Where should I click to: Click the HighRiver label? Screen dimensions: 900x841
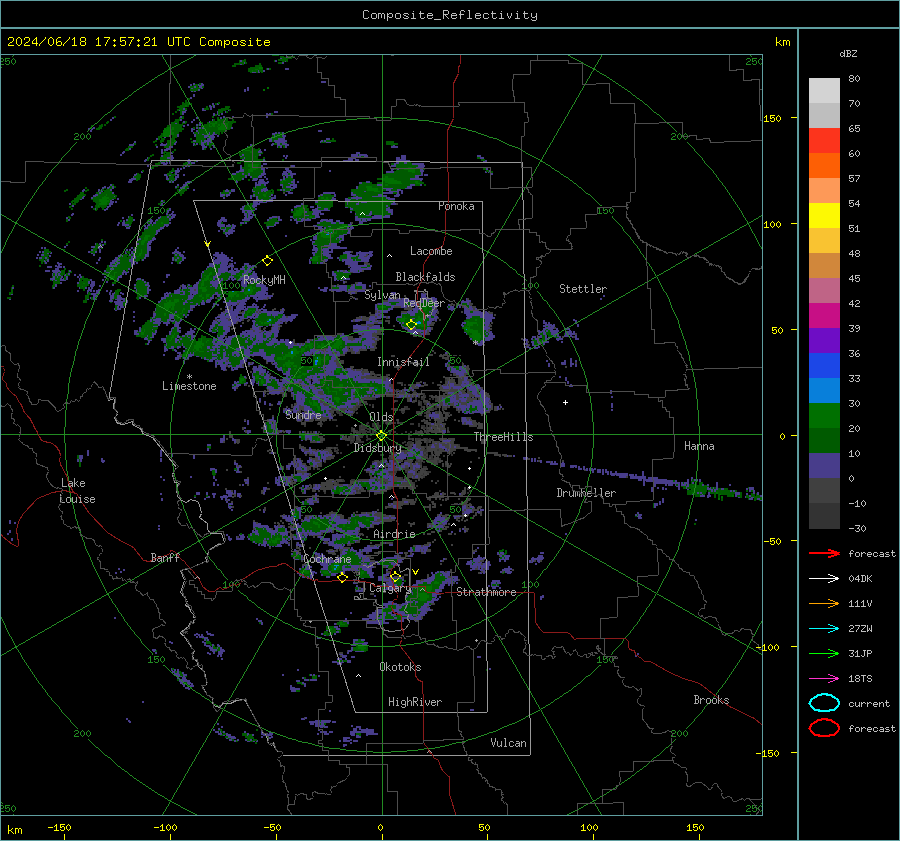pos(415,702)
